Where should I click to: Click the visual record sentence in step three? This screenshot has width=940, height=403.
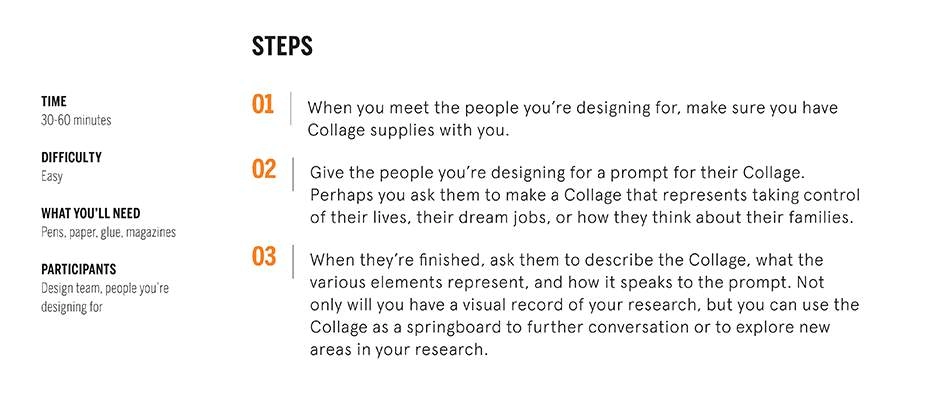pyautogui.click(x=585, y=305)
